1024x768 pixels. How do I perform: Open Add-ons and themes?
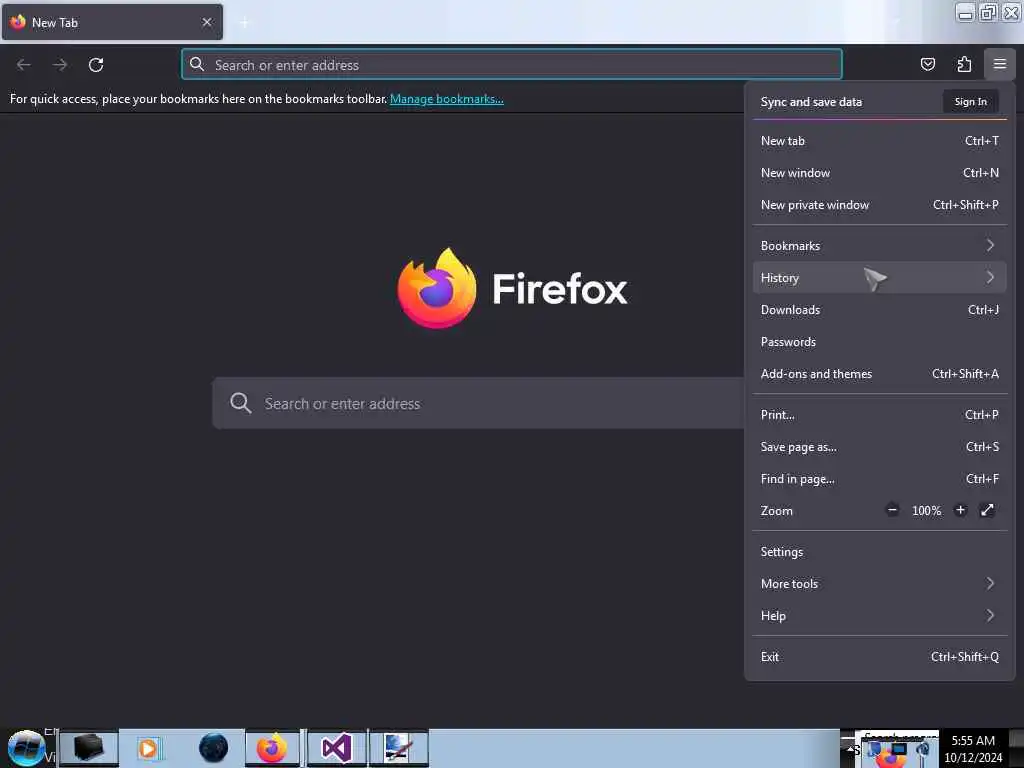click(880, 374)
